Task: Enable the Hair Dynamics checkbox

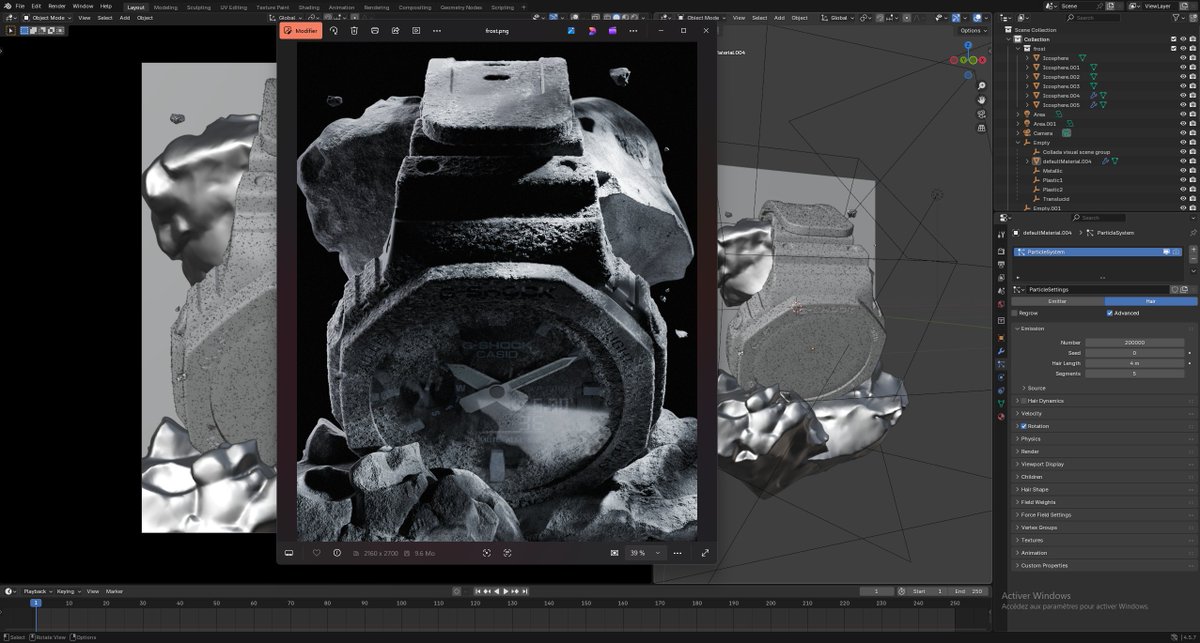Action: tap(1023, 401)
